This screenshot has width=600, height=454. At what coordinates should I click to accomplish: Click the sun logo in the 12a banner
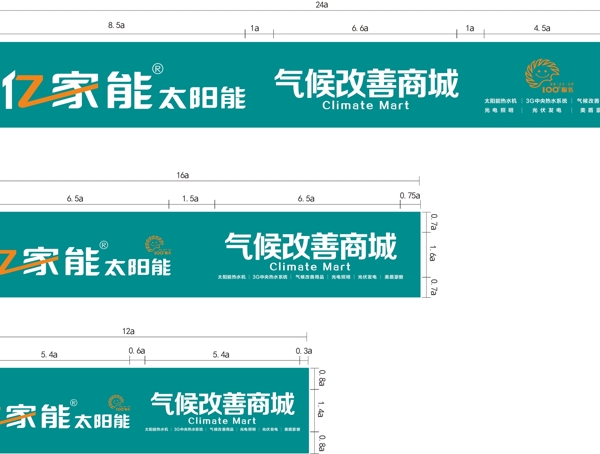click(117, 403)
